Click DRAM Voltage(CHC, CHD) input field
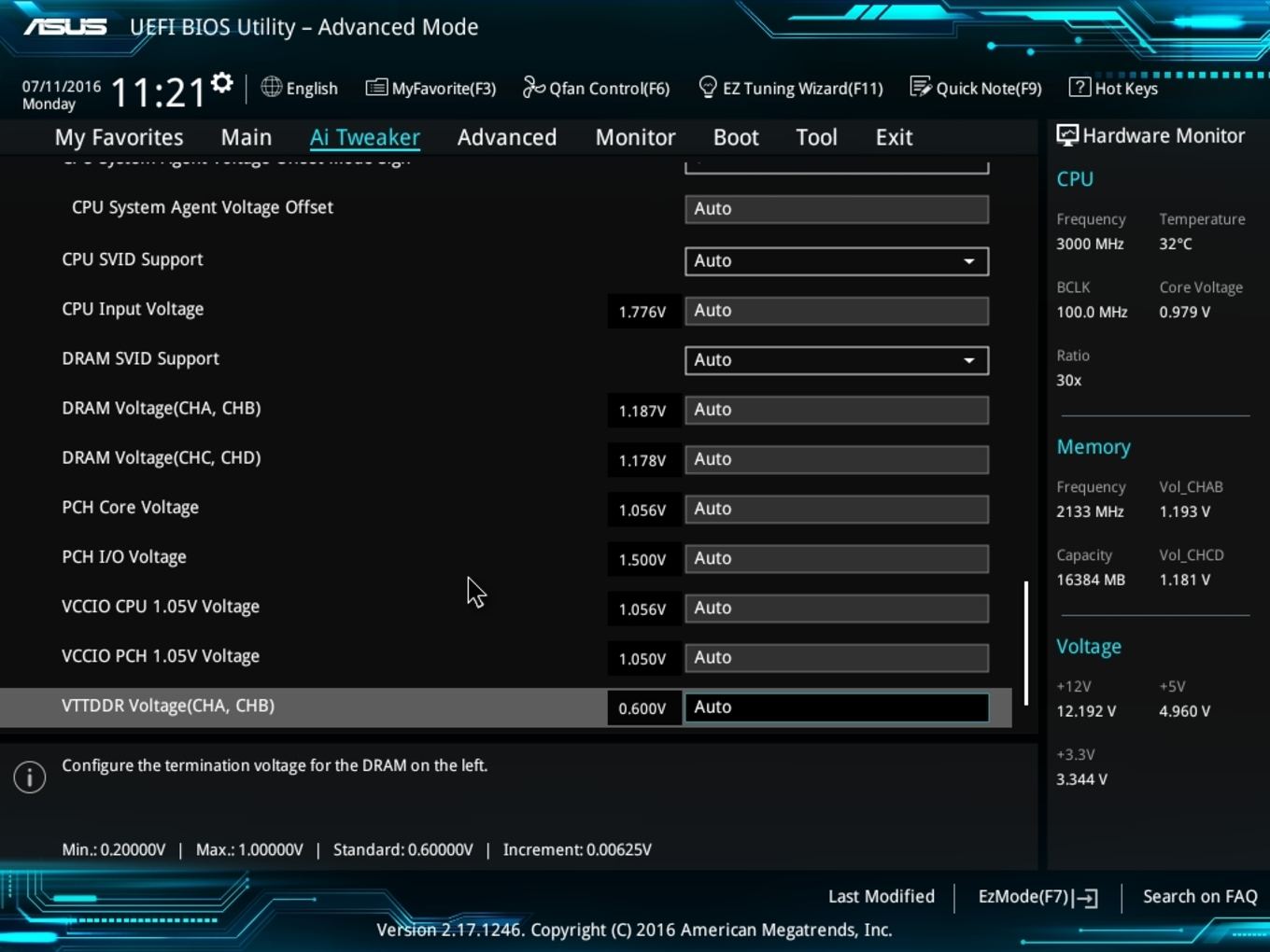Image resolution: width=1270 pixels, height=952 pixels. tap(837, 459)
